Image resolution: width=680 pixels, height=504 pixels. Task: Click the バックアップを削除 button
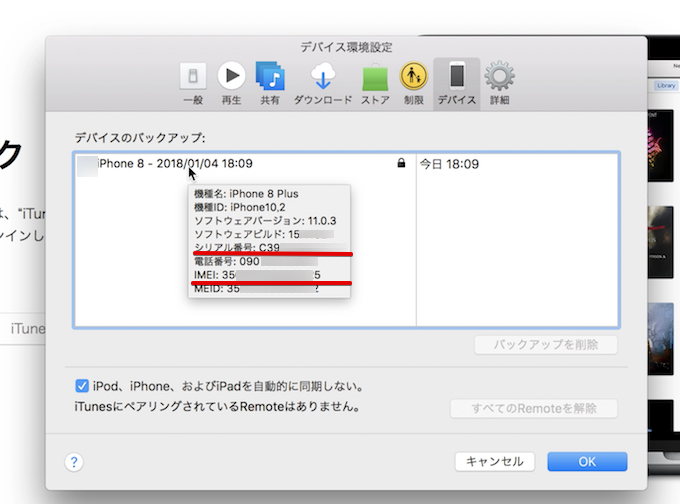click(545, 345)
